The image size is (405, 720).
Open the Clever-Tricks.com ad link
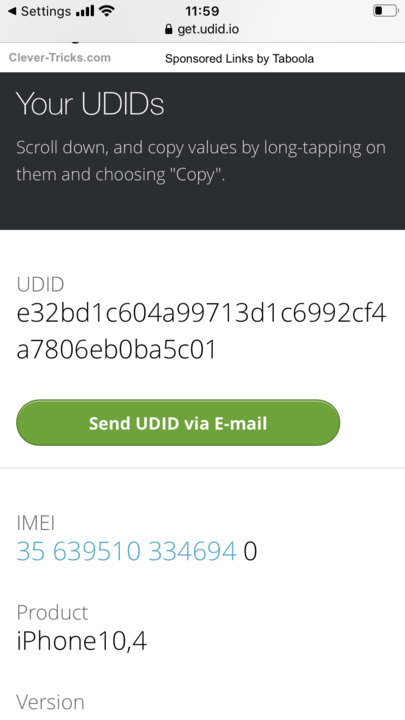pos(60,58)
